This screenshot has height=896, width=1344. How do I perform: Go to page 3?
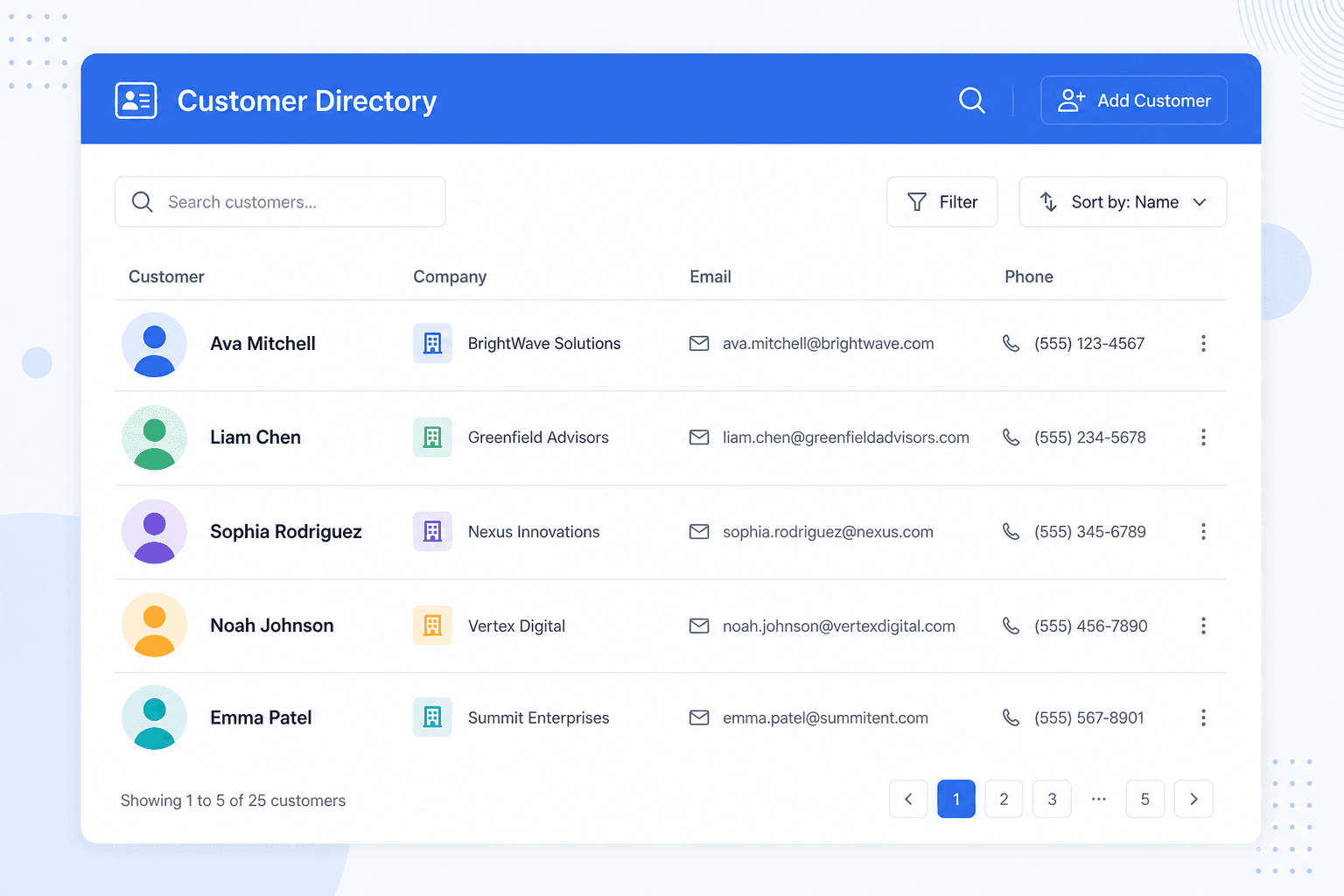tap(1052, 799)
